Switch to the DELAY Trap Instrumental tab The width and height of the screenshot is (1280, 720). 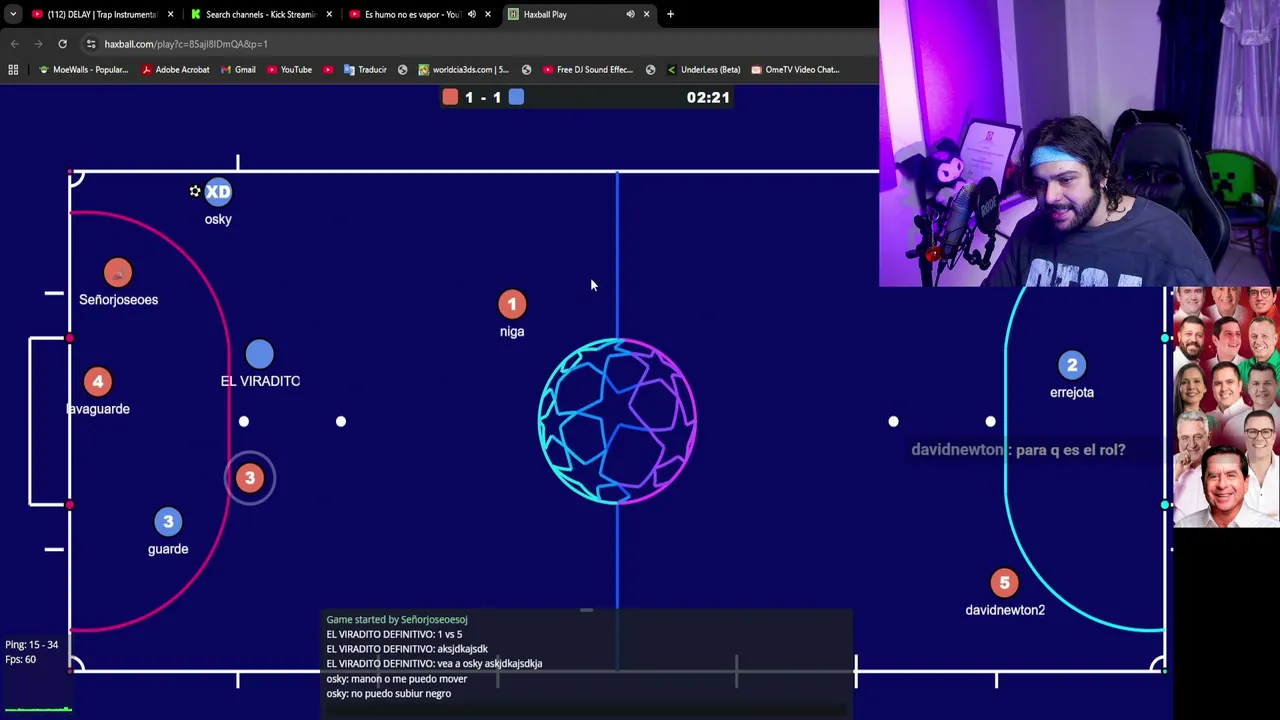tap(100, 14)
